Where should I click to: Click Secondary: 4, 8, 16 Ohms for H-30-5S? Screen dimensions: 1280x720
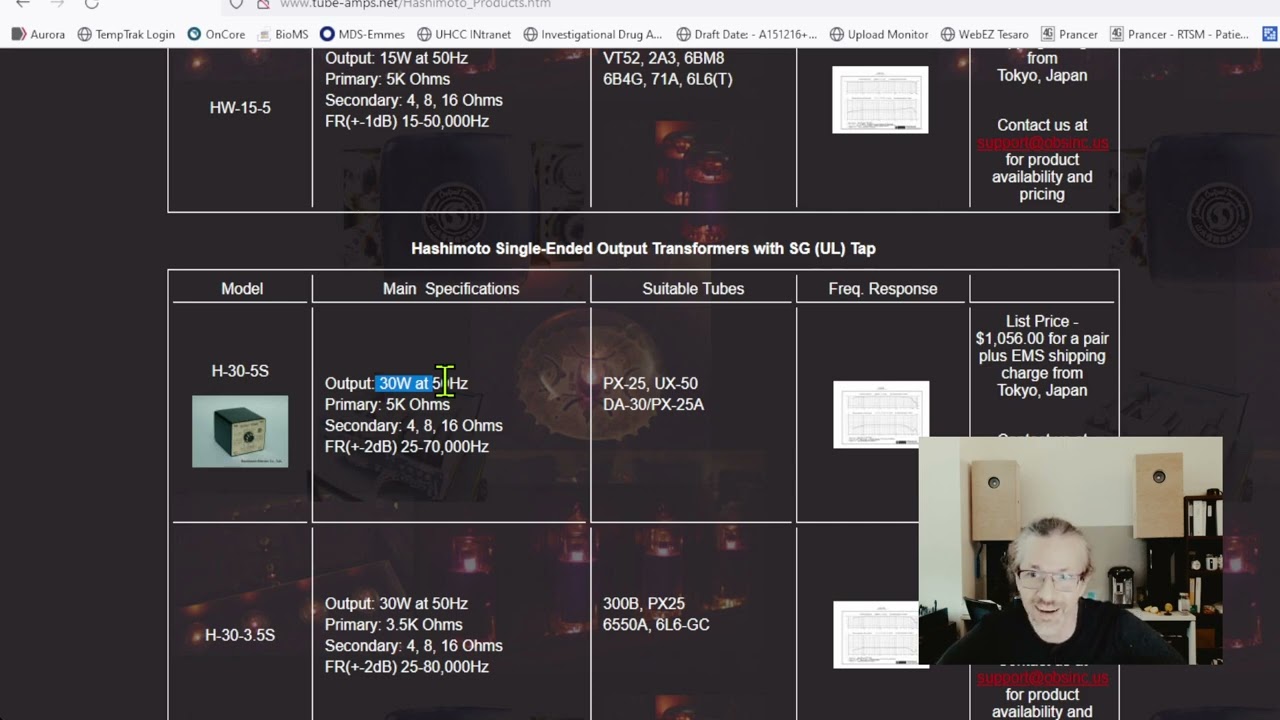coord(414,425)
